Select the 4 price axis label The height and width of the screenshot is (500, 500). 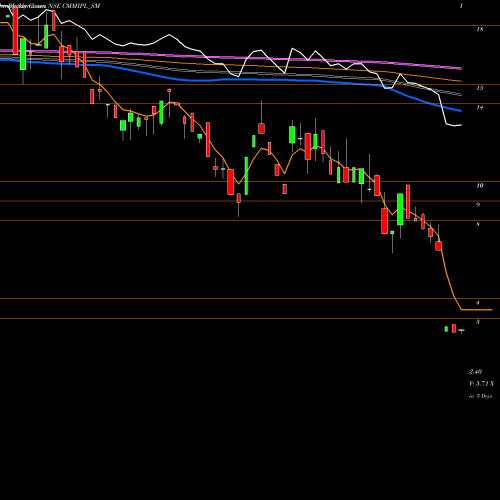click(x=478, y=303)
